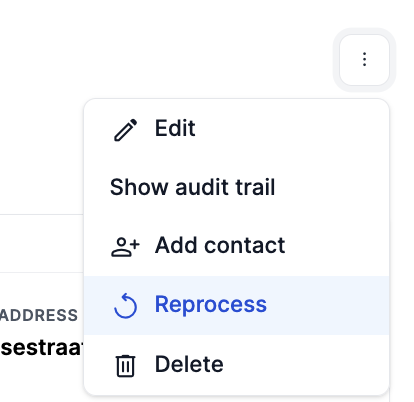Click the Edit text label
Screen dimensions: 414x402
click(x=175, y=128)
